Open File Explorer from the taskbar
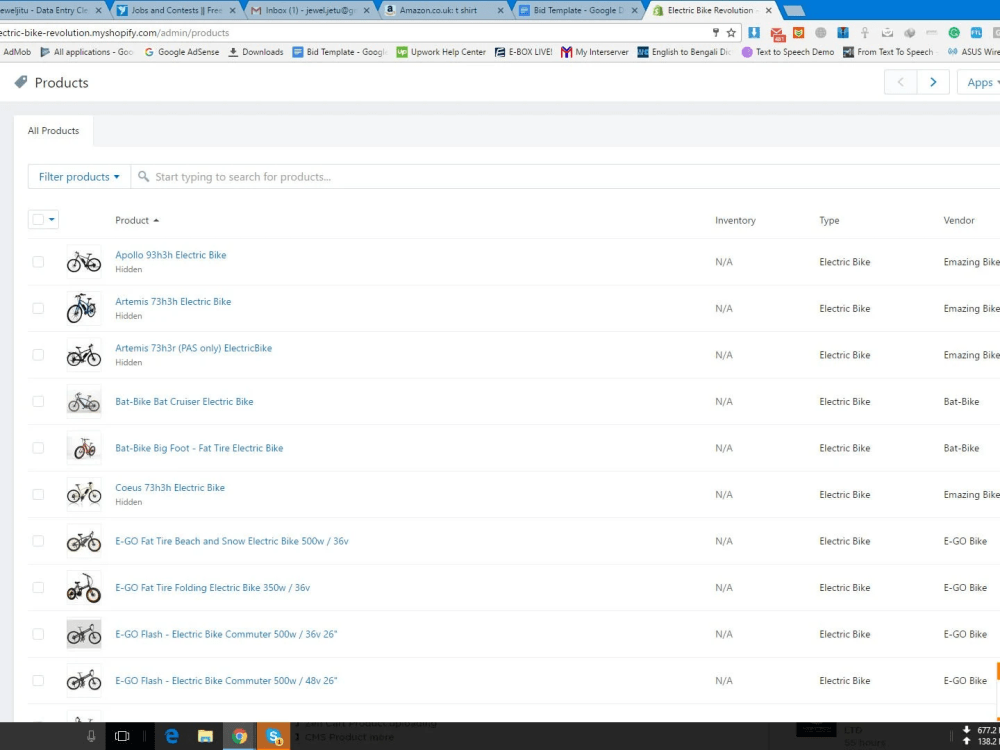 pos(205,737)
